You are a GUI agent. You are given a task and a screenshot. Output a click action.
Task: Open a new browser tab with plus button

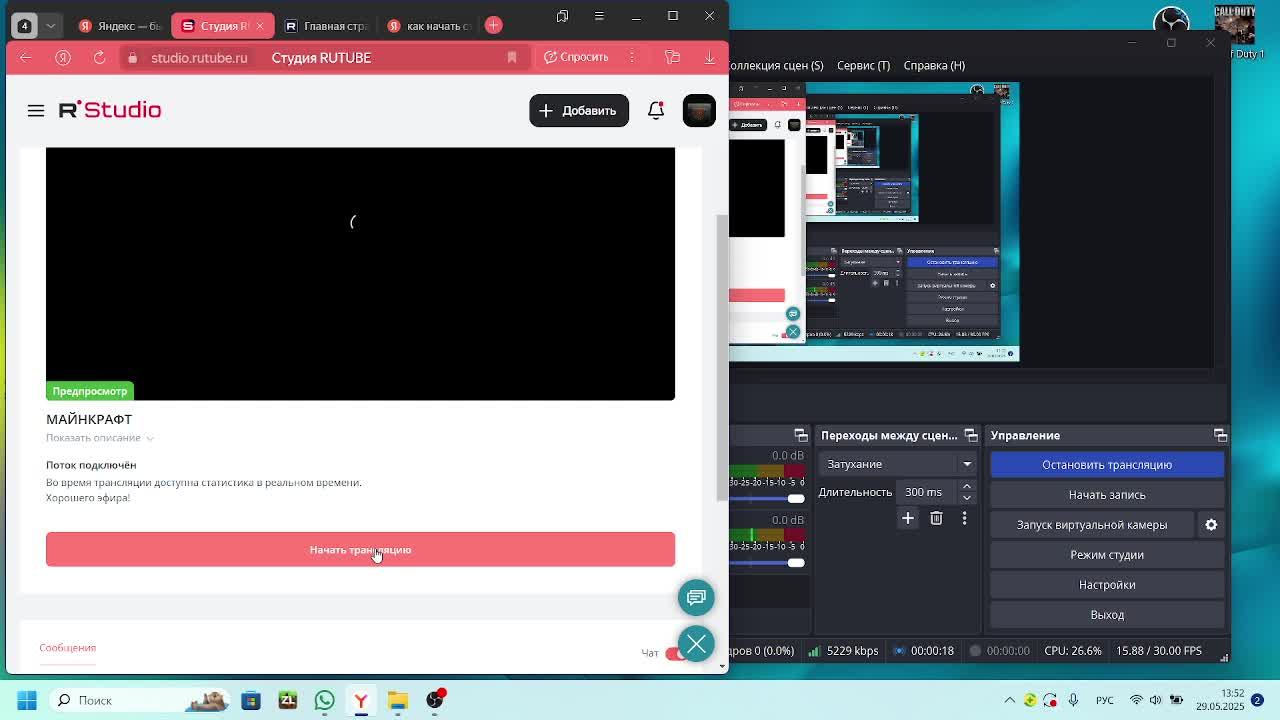tap(493, 25)
